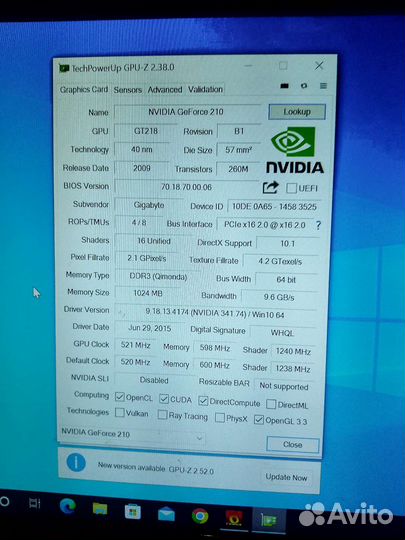Screen dimensions: 405x540
Task: Click the GPU-Z title bar app icon
Action: 64,68
